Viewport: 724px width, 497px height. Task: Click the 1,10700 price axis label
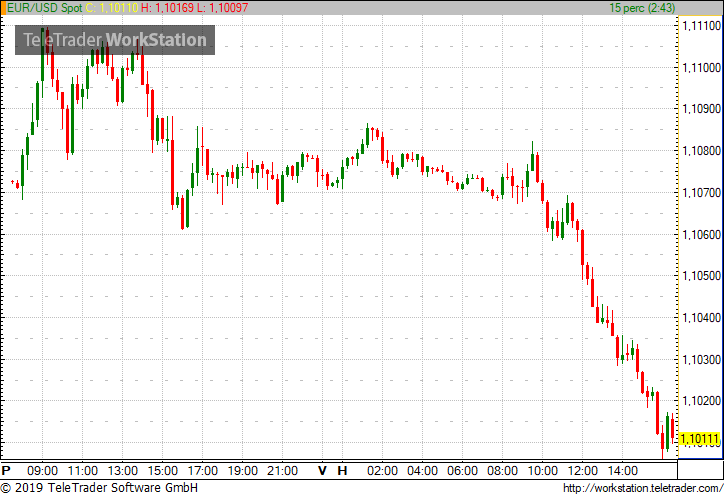point(701,193)
